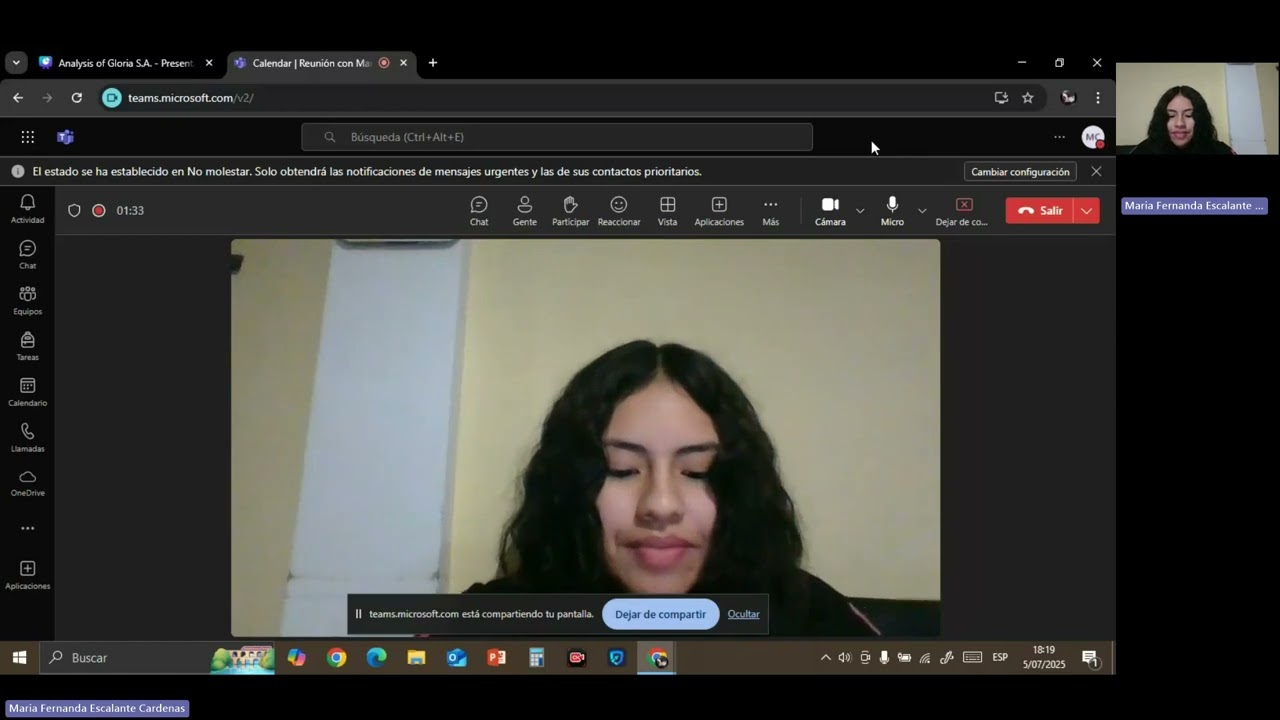Open the Actividad bell in Teams sidebar
Image resolution: width=1280 pixels, height=720 pixels.
27,209
